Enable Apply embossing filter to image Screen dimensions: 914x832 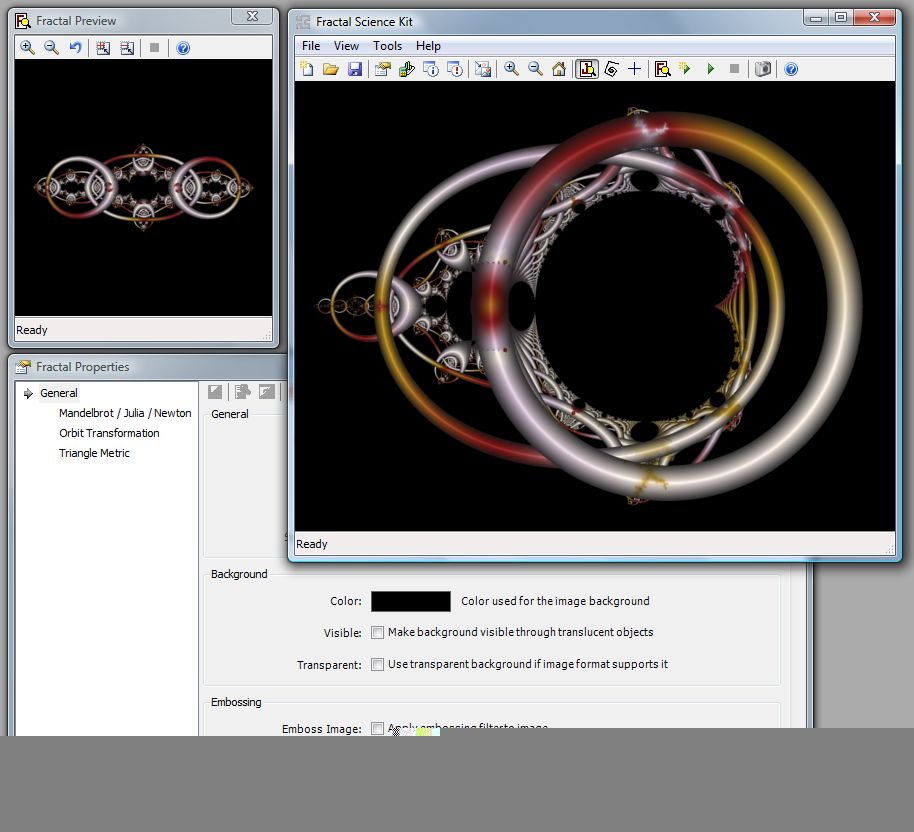(378, 729)
